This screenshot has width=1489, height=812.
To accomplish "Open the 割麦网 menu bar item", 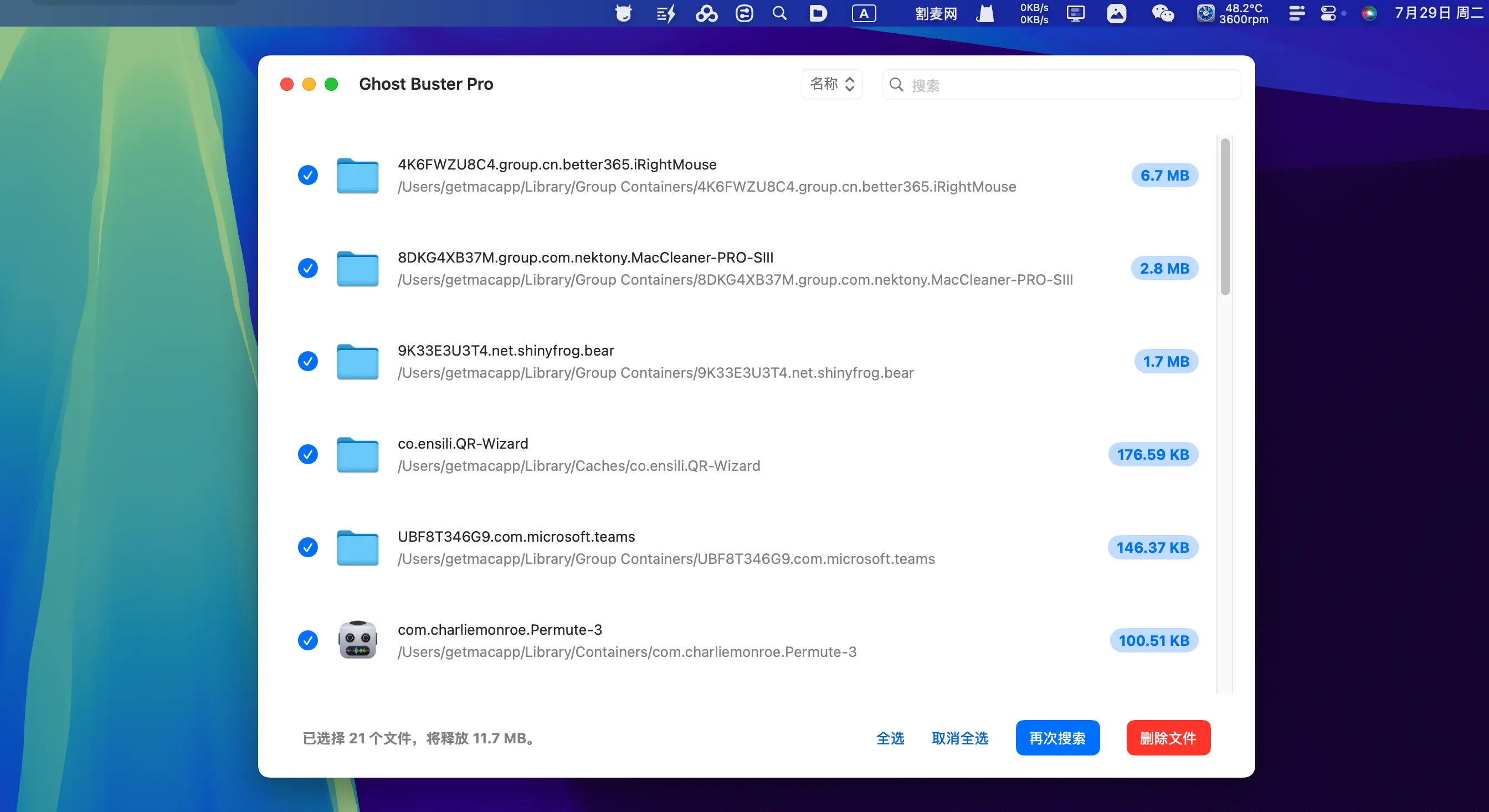I will (936, 13).
